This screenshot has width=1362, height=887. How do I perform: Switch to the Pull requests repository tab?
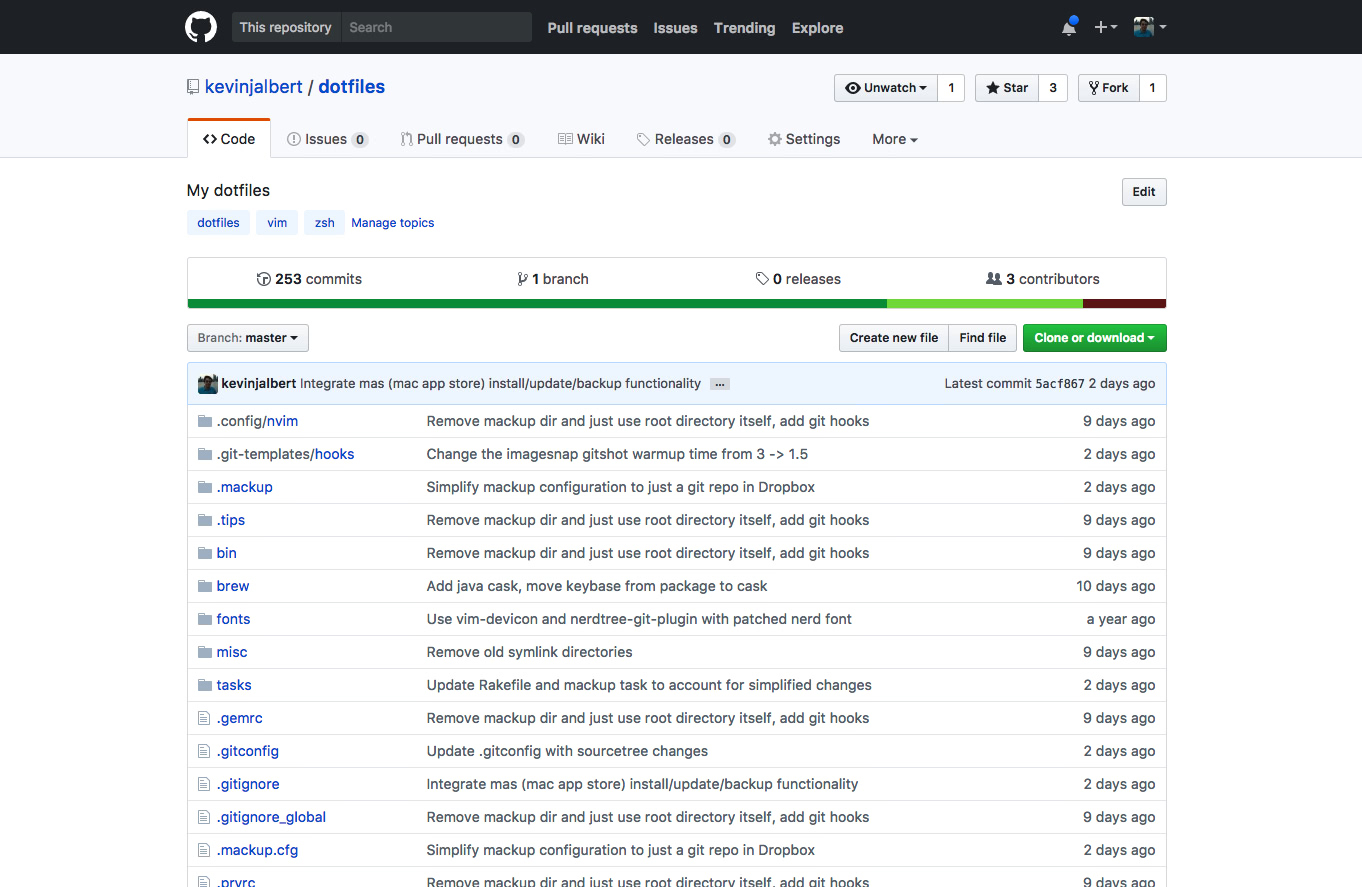[462, 139]
